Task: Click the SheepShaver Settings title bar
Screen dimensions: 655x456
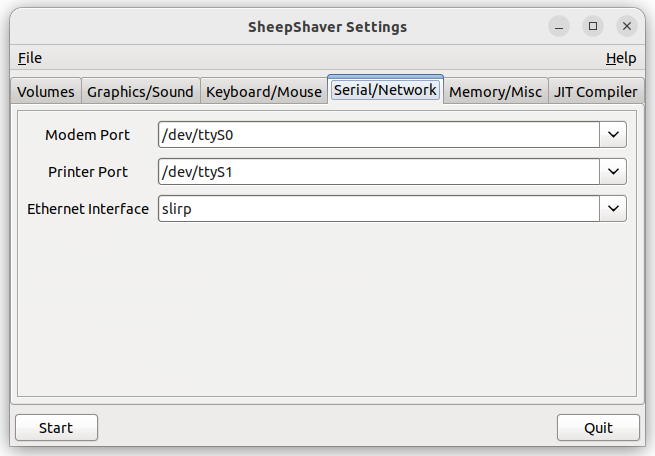Action: coord(328,27)
